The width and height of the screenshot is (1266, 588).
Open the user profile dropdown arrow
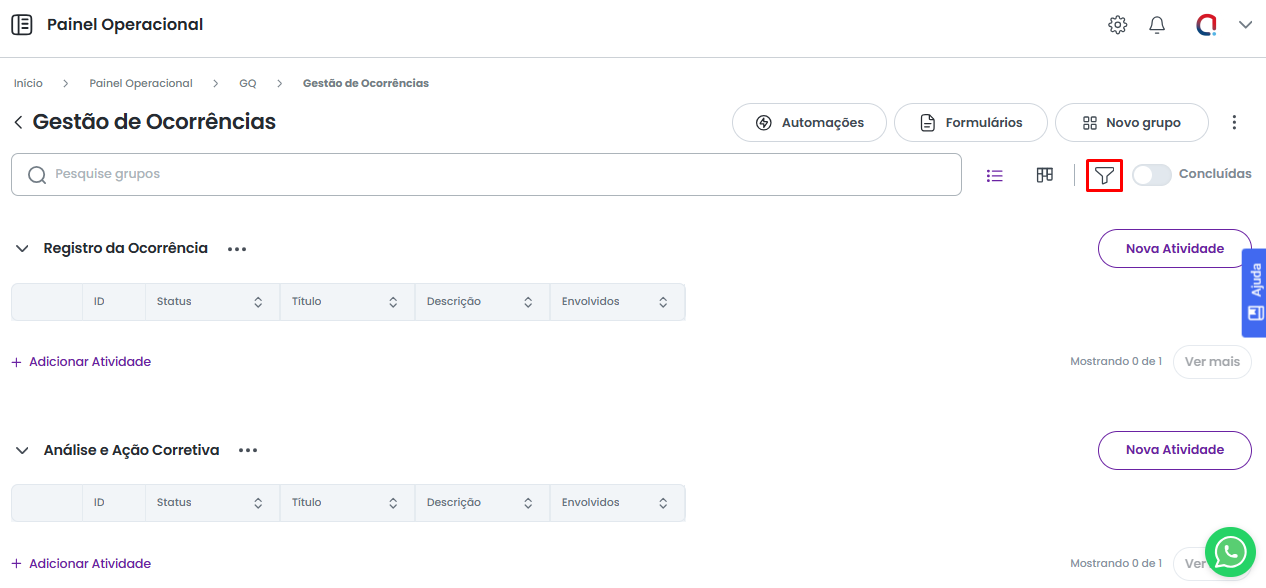[x=1245, y=25]
